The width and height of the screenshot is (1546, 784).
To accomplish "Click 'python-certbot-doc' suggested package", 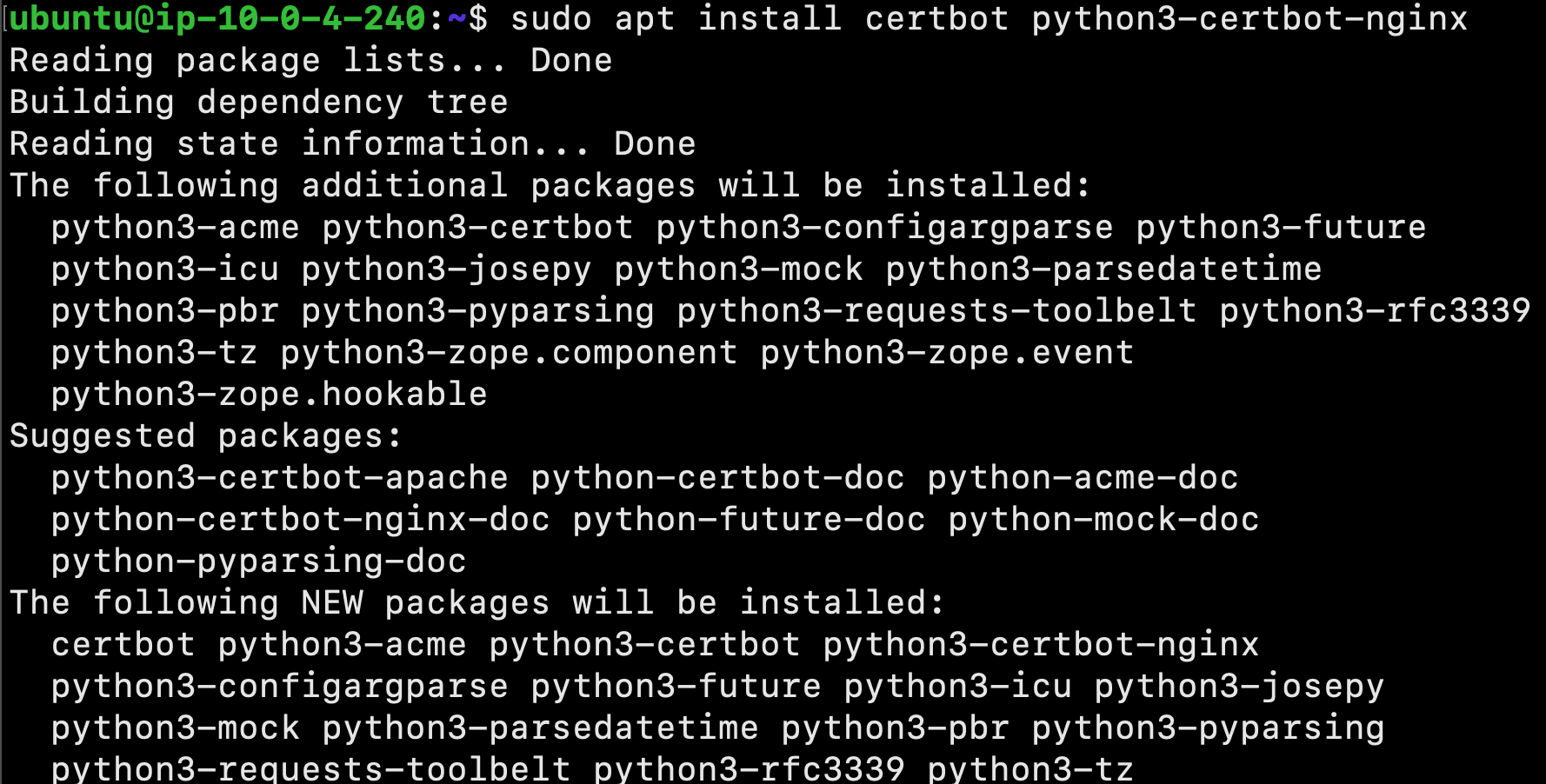I will (x=717, y=477).
